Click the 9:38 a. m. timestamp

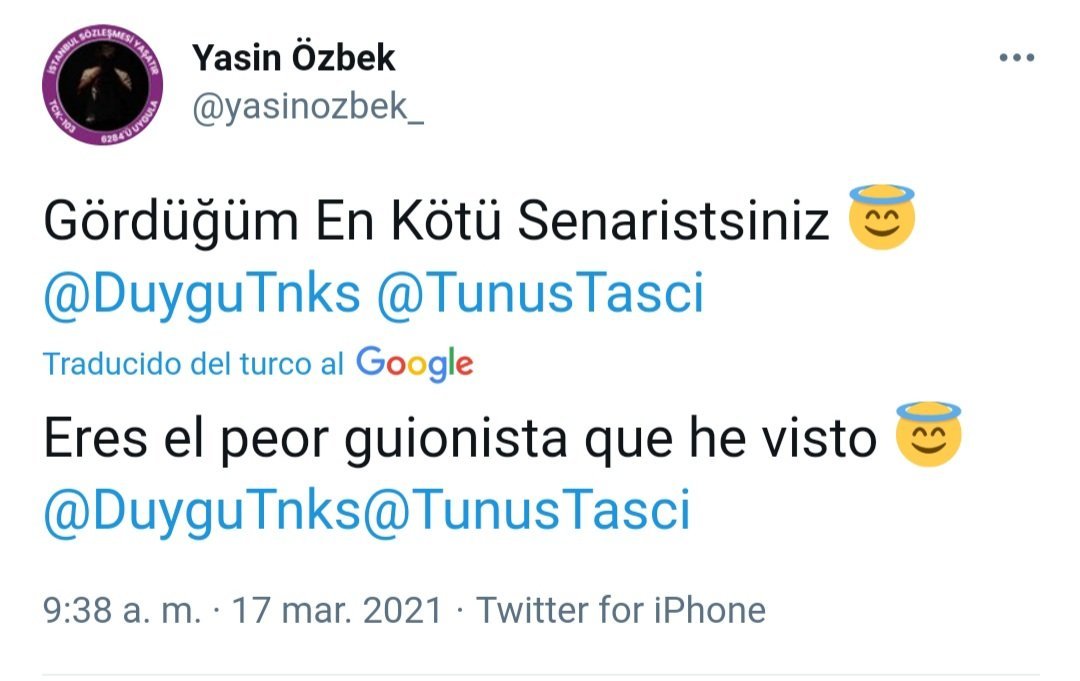[122, 609]
